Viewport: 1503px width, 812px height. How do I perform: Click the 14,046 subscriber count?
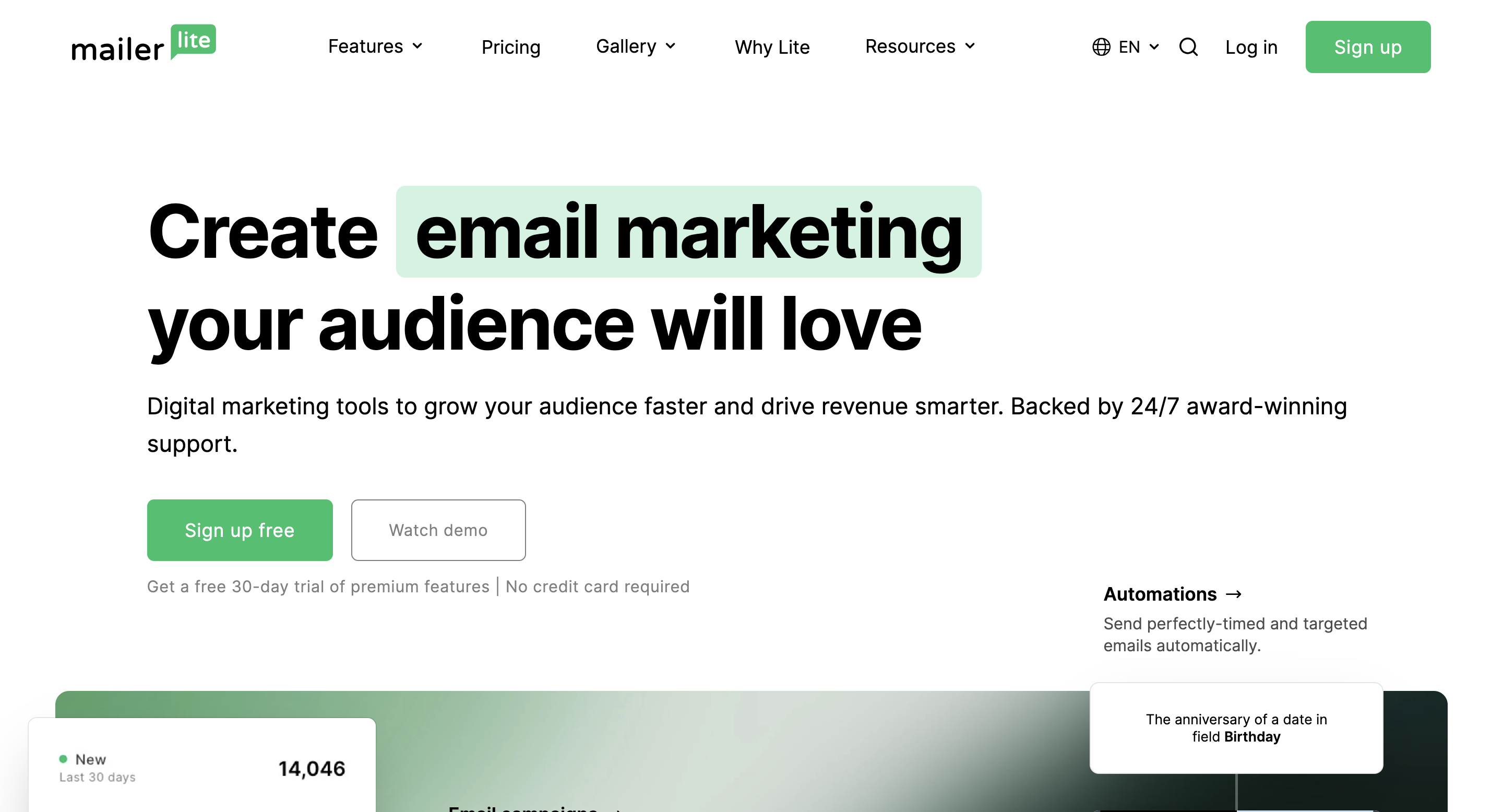click(x=312, y=769)
